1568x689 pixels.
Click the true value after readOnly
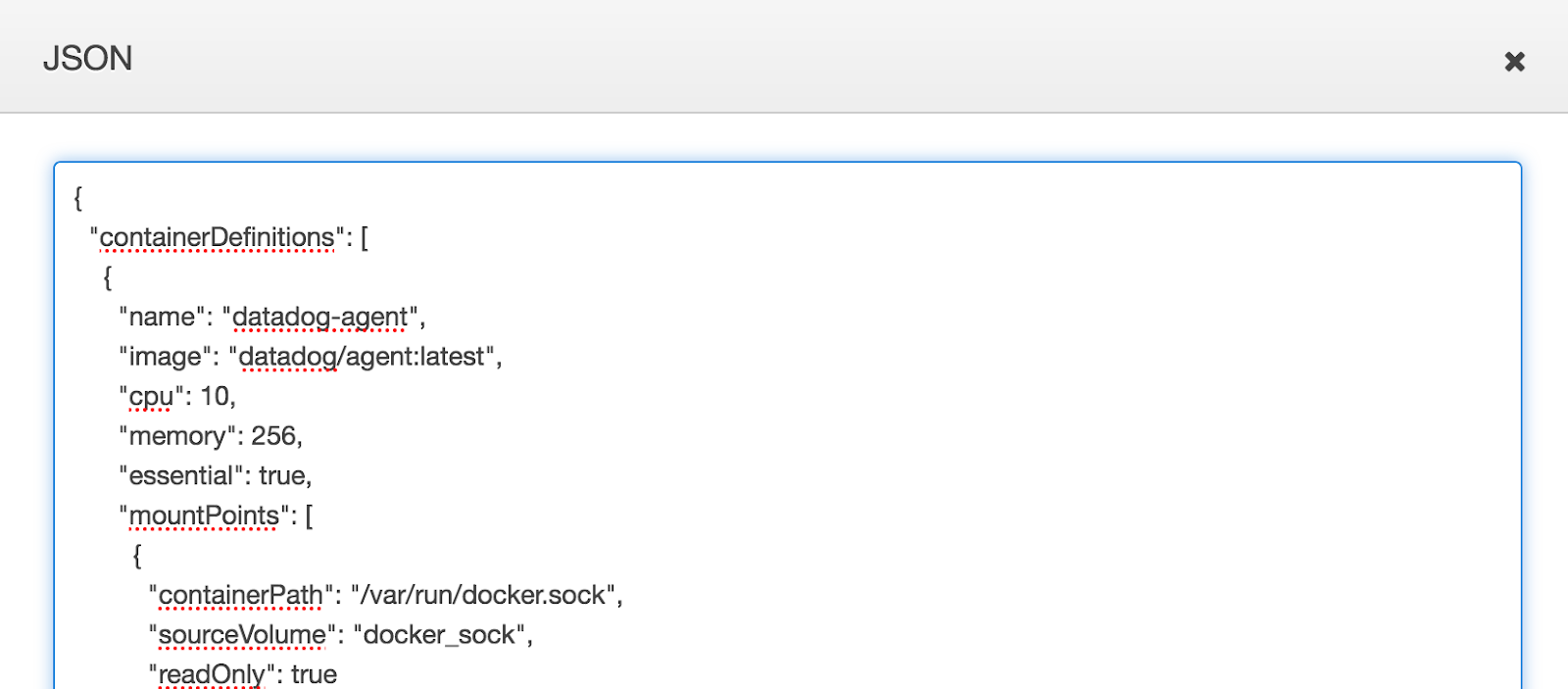(314, 675)
